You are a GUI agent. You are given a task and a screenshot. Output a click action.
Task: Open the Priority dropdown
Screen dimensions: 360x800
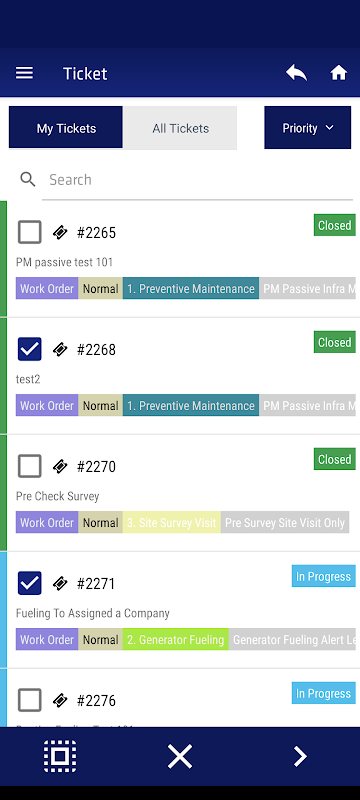click(307, 128)
